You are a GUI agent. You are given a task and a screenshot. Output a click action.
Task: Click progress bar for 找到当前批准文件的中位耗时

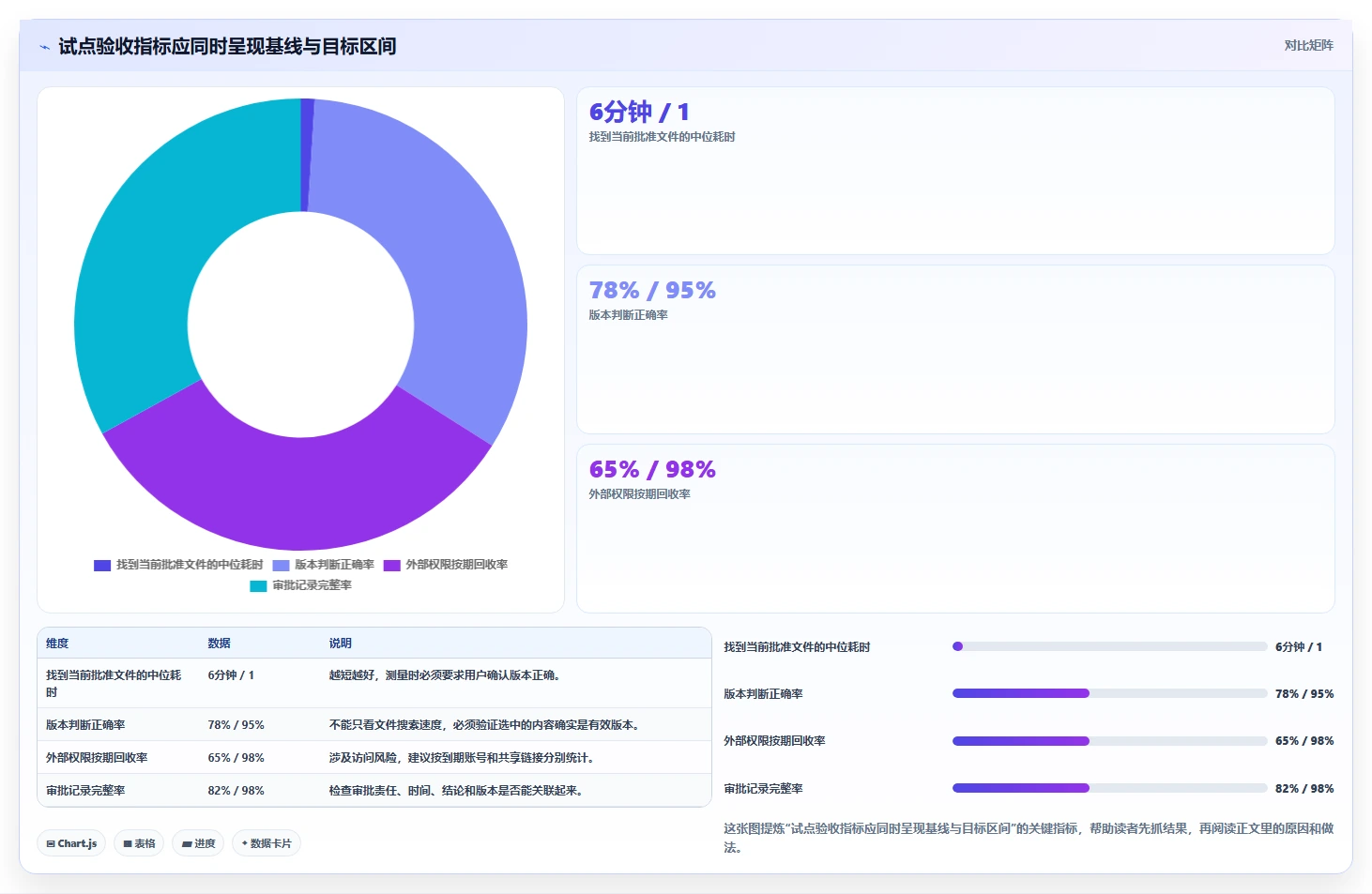(x=1109, y=646)
